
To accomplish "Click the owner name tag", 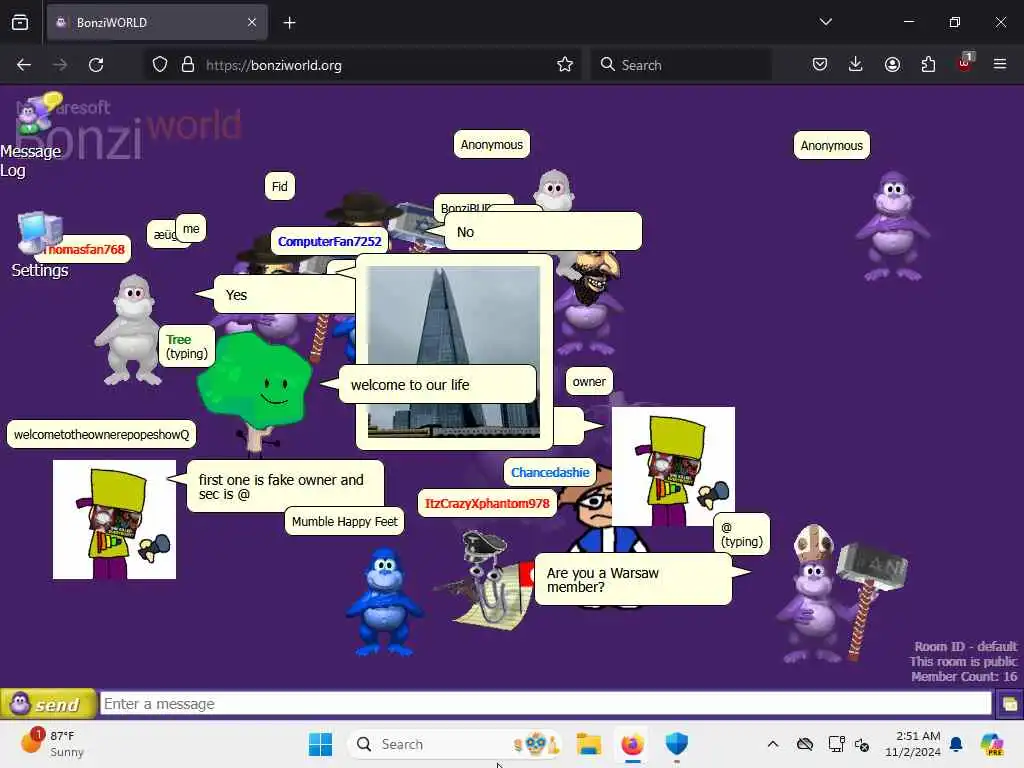I will [x=589, y=381].
